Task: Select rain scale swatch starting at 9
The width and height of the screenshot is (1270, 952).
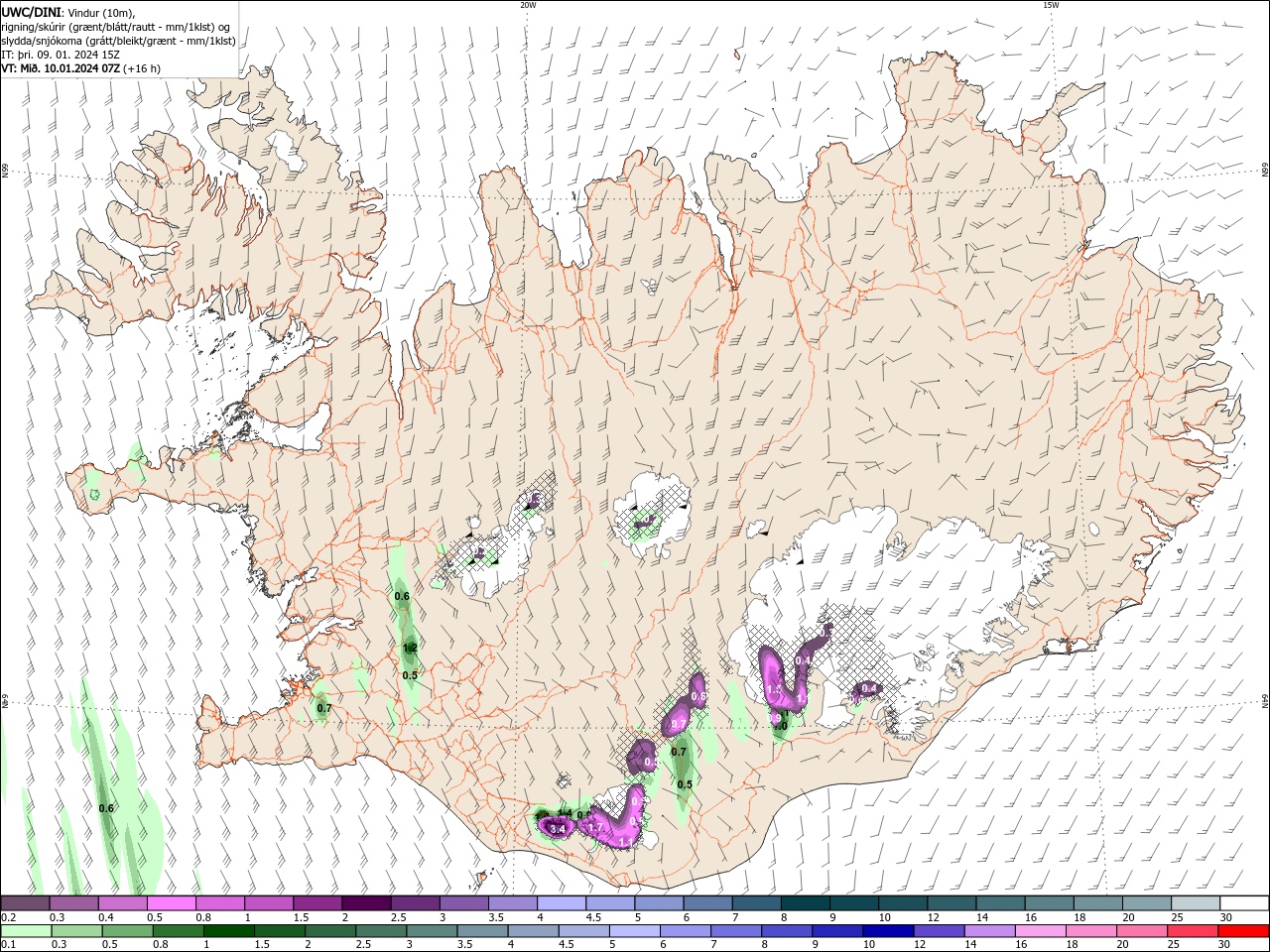Action: 836,931
